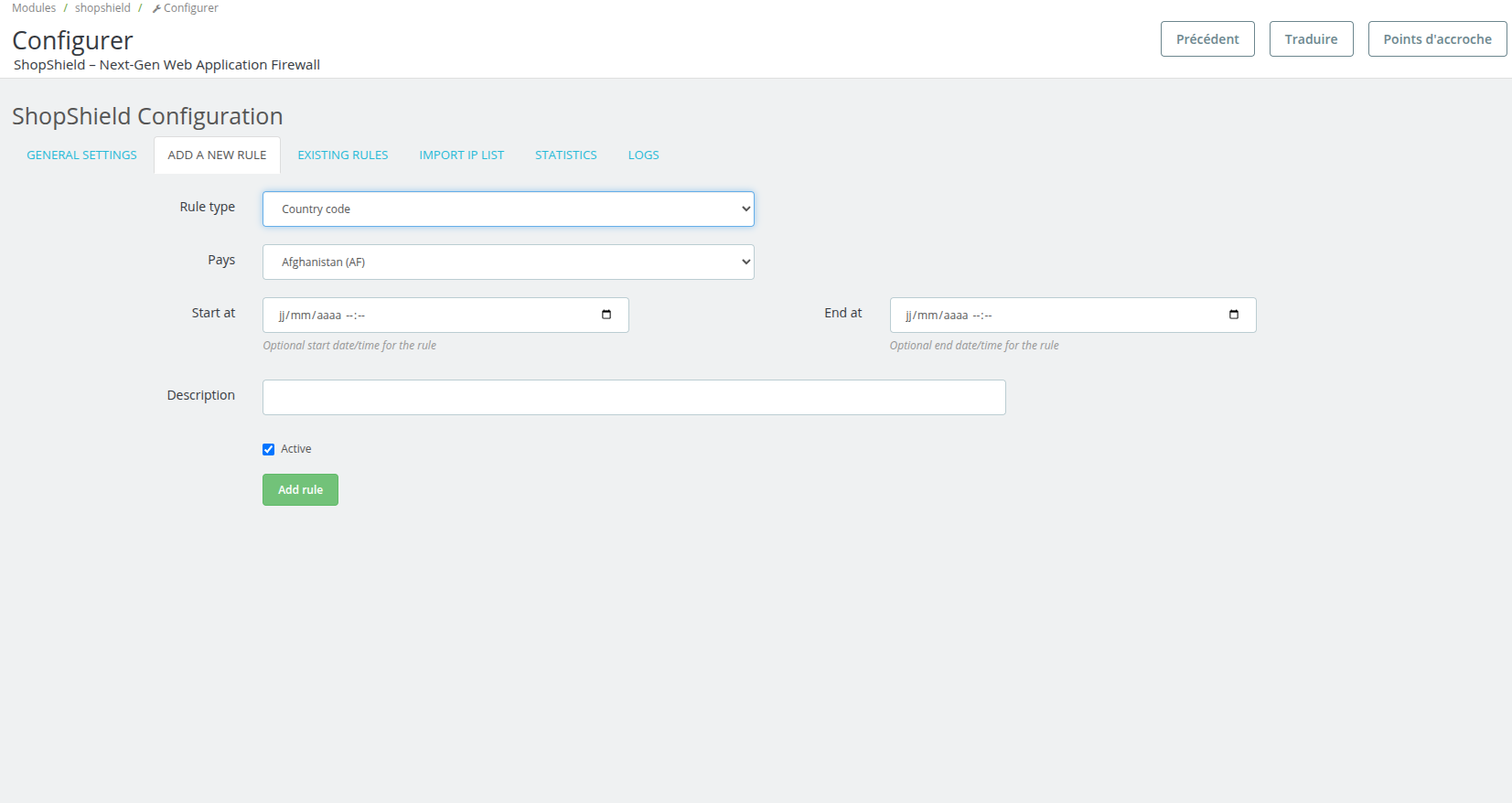Go to the Import IP List tab

point(462,155)
